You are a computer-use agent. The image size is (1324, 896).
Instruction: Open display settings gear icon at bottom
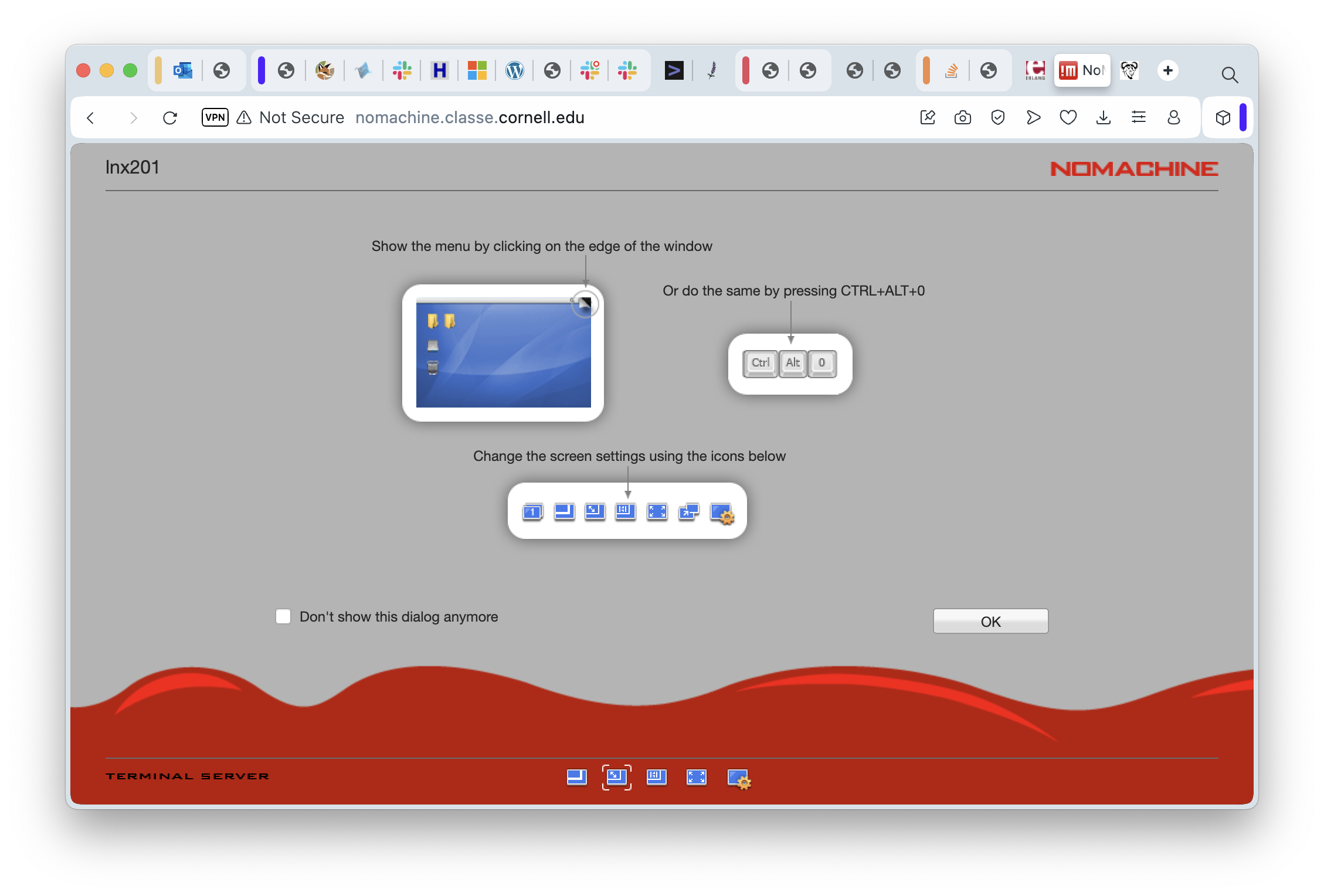coord(738,779)
